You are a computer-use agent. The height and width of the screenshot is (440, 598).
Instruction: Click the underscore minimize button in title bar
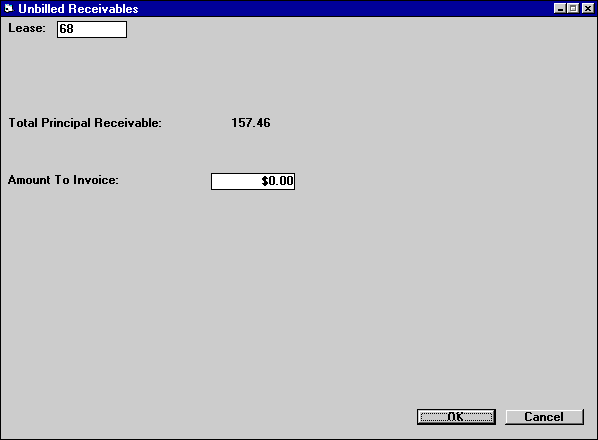tap(559, 8)
